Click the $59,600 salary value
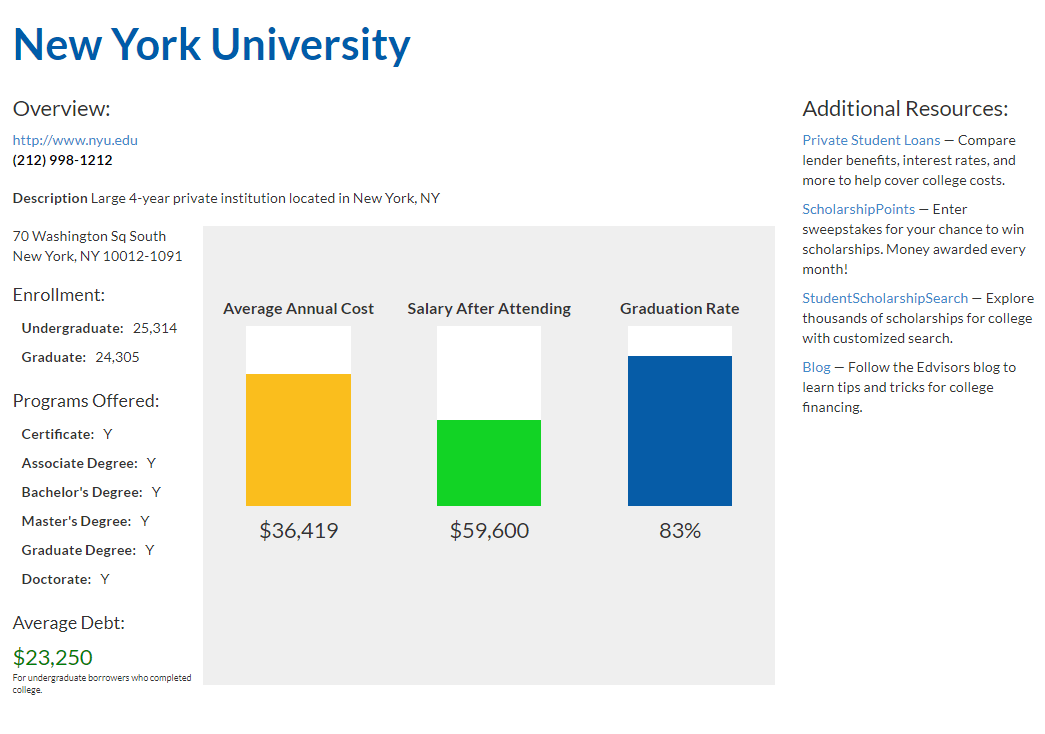This screenshot has width=1045, height=734. point(489,531)
